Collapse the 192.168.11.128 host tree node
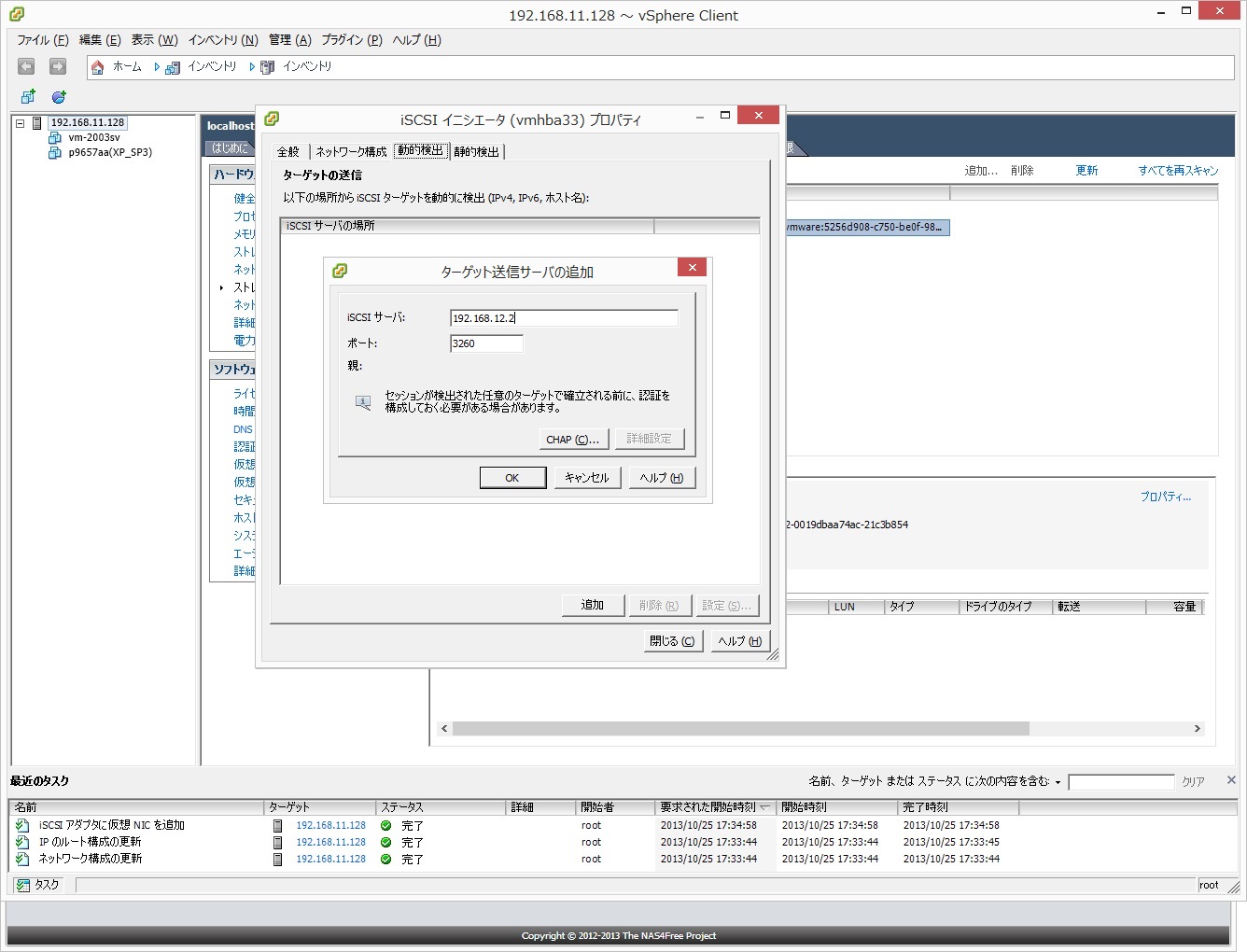The height and width of the screenshot is (952, 1247). click(x=20, y=123)
